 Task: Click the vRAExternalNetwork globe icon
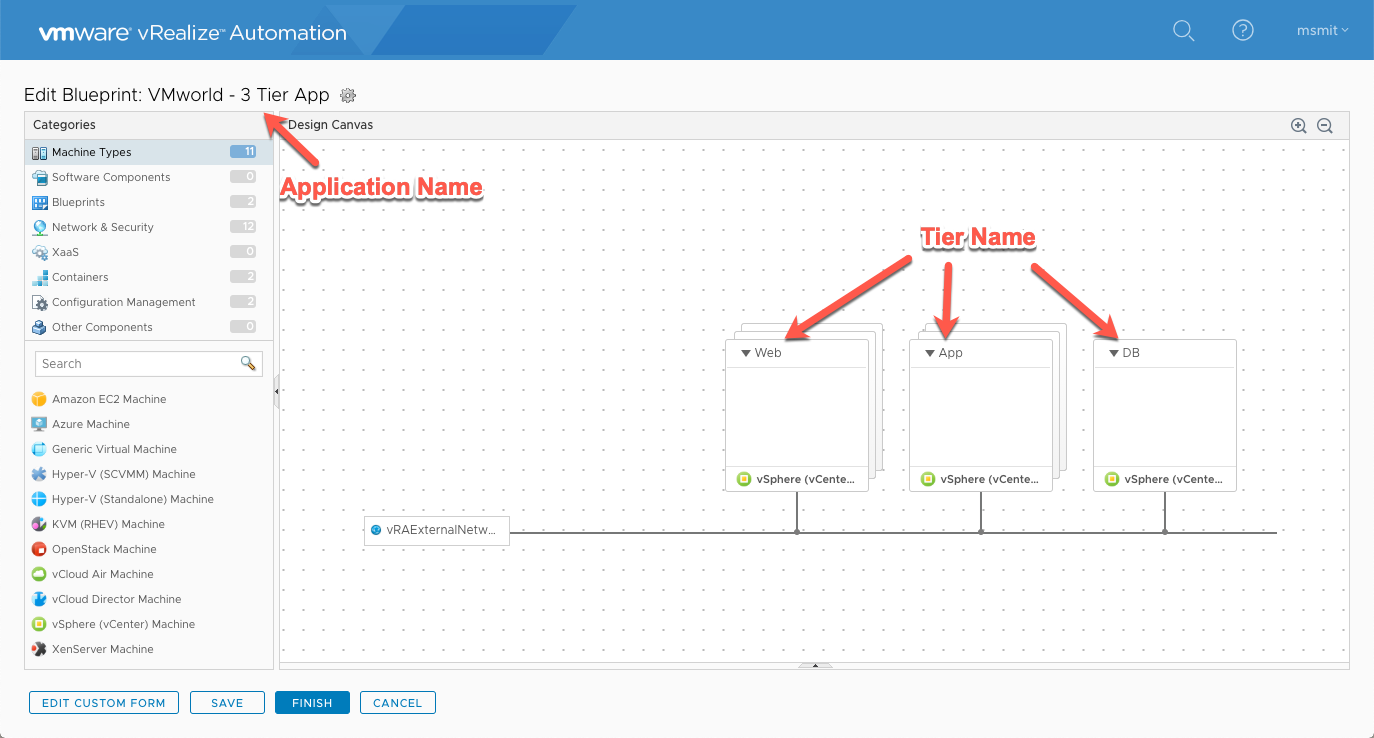376,531
